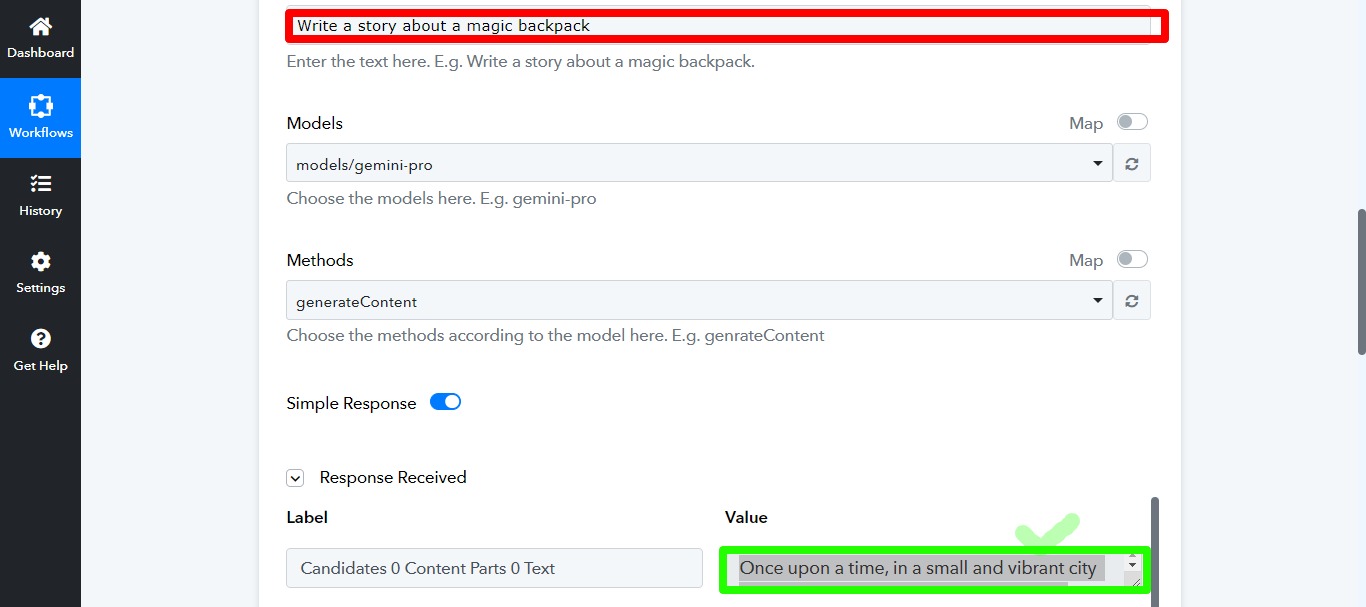1366x607 pixels.
Task: Click the History label in sidebar
Action: pos(41,211)
